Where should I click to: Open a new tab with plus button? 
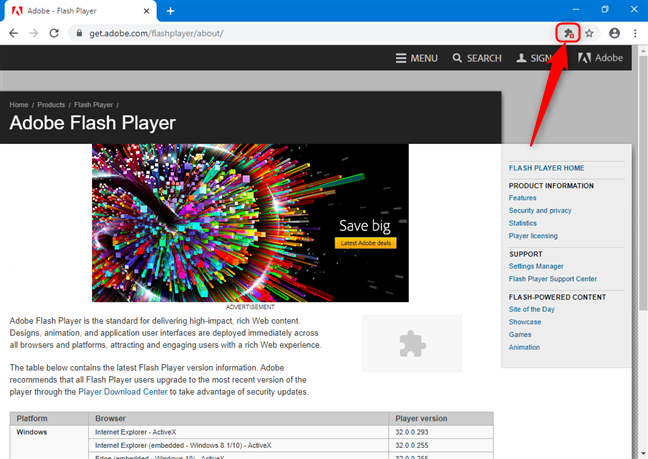[x=170, y=11]
